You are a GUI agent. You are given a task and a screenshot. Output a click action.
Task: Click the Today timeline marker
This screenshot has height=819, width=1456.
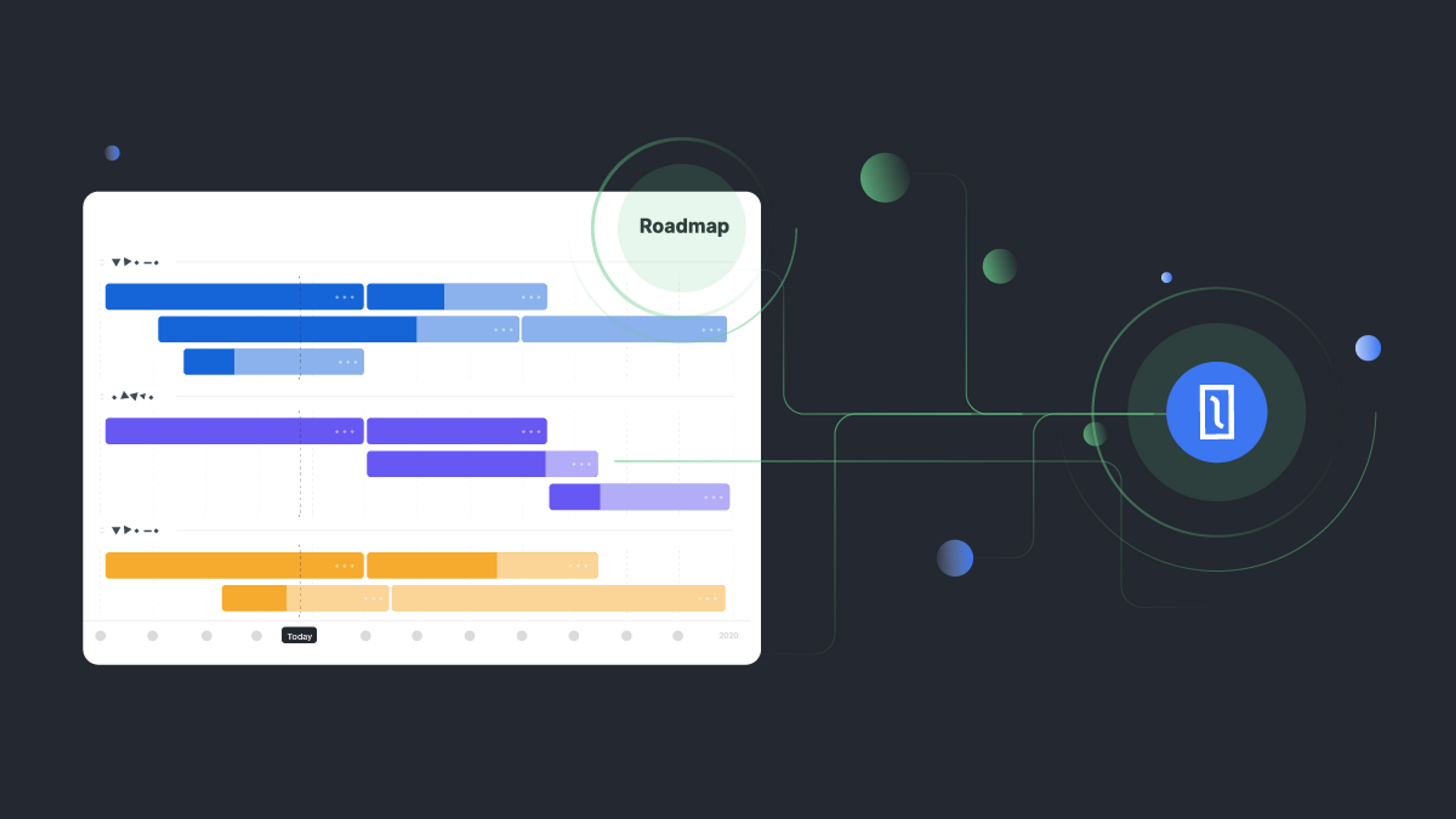coord(299,635)
